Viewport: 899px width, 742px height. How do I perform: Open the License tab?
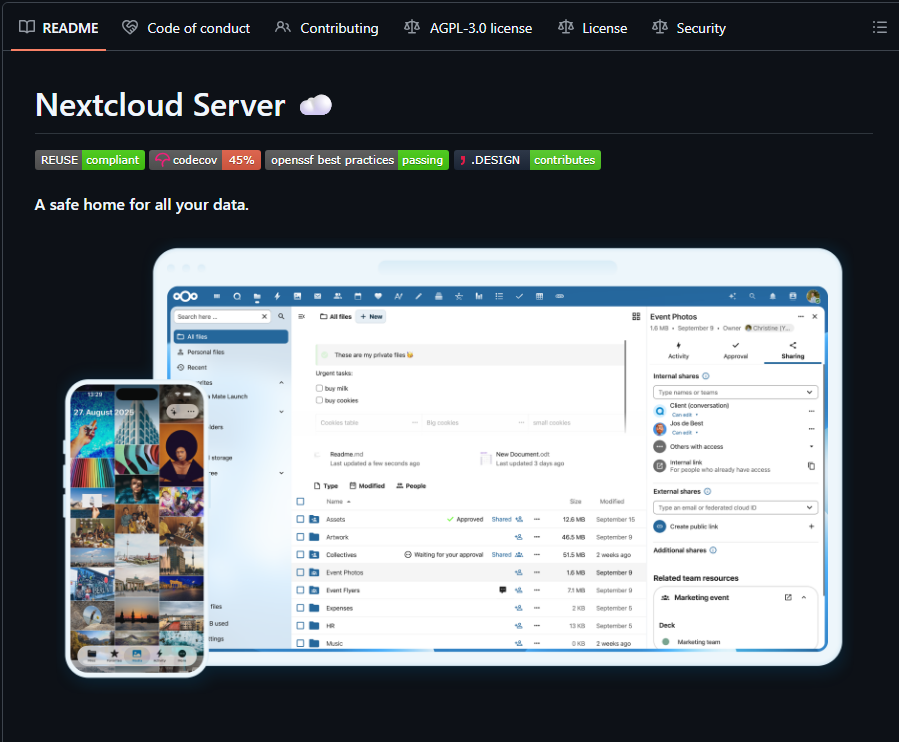593,28
